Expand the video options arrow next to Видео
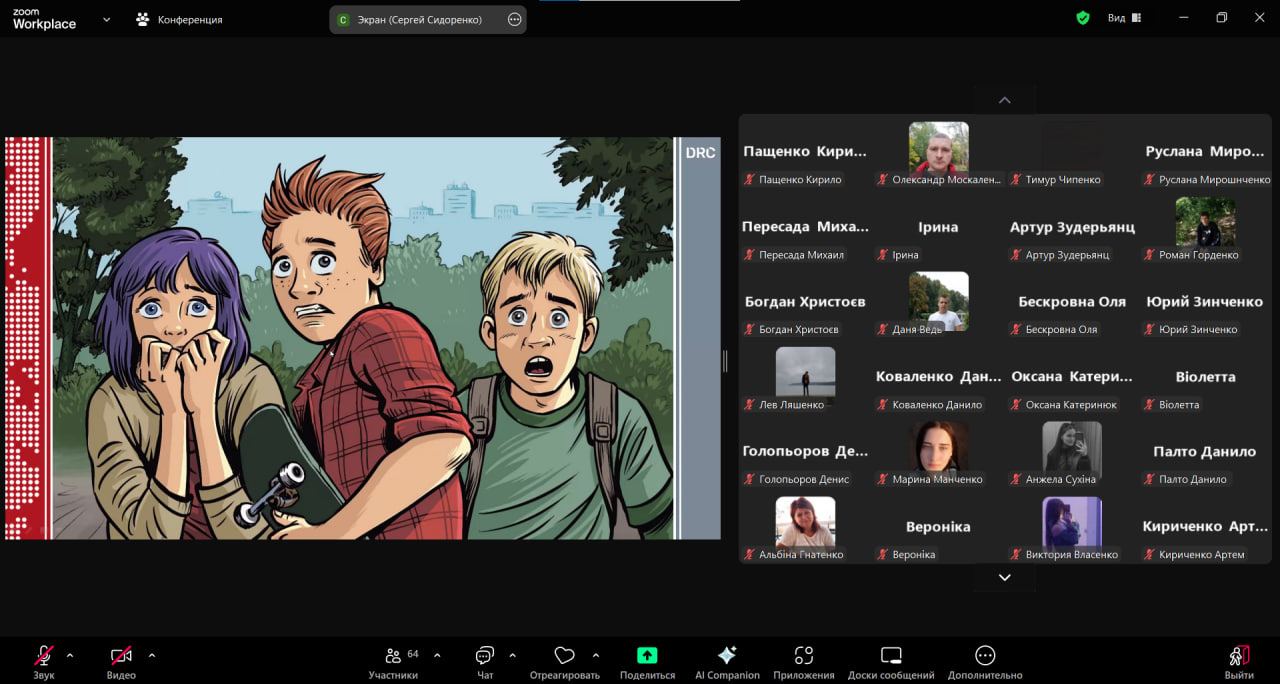This screenshot has width=1280, height=684. [x=152, y=656]
